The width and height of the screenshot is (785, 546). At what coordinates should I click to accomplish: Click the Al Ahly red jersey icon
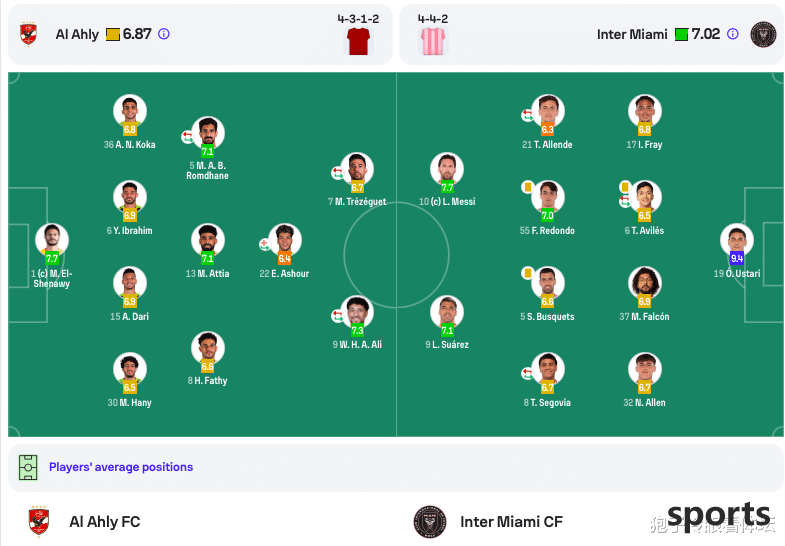pyautogui.click(x=358, y=41)
